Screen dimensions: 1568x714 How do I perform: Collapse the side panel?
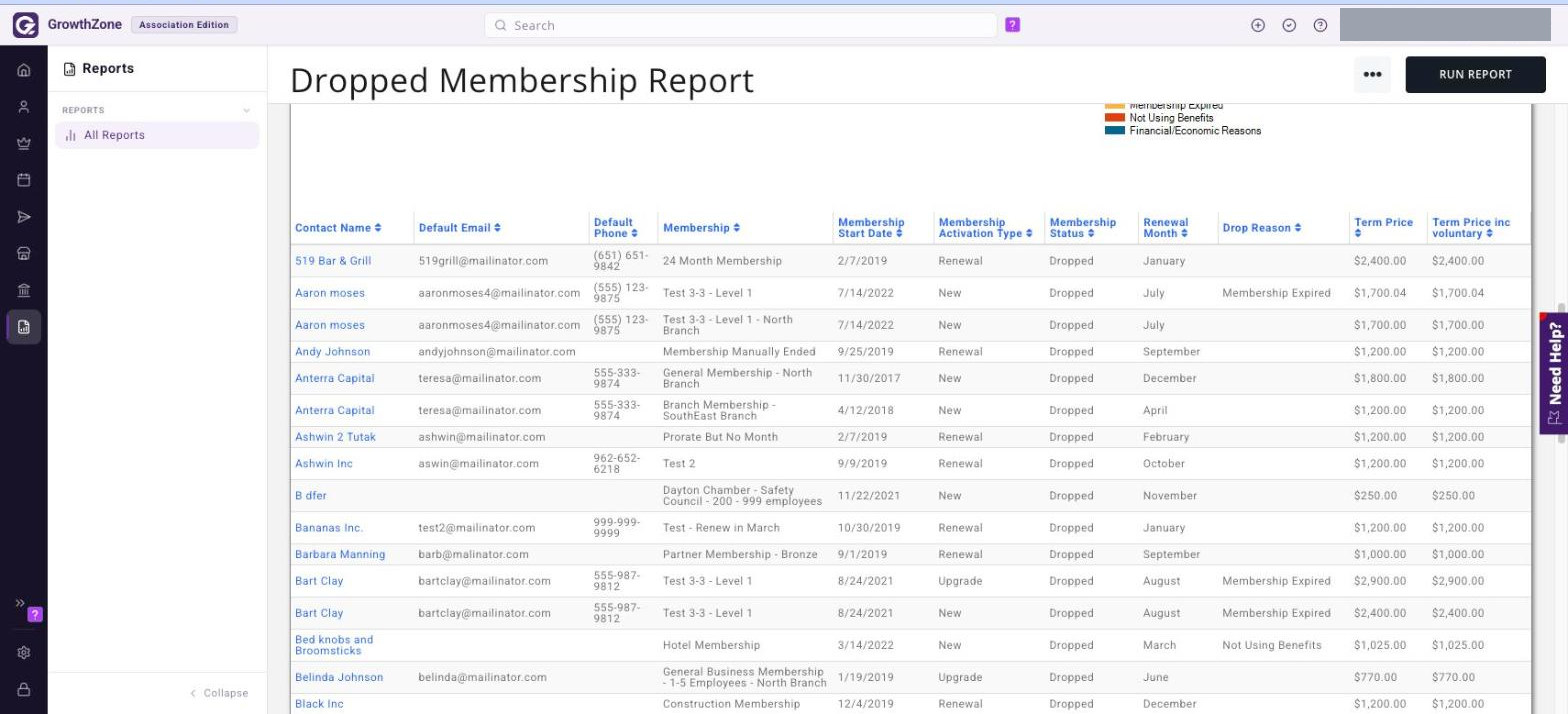219,693
